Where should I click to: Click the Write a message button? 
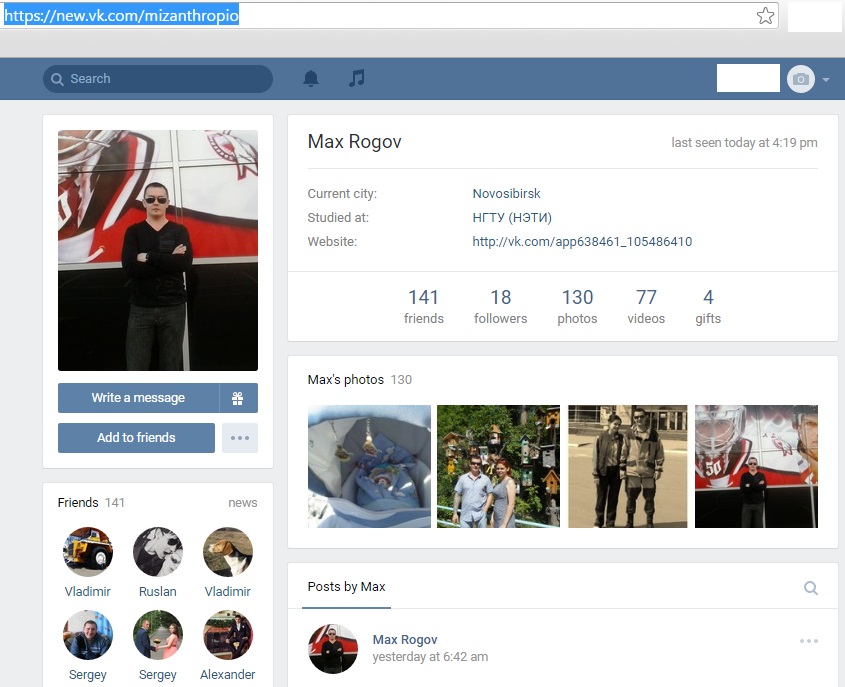138,398
